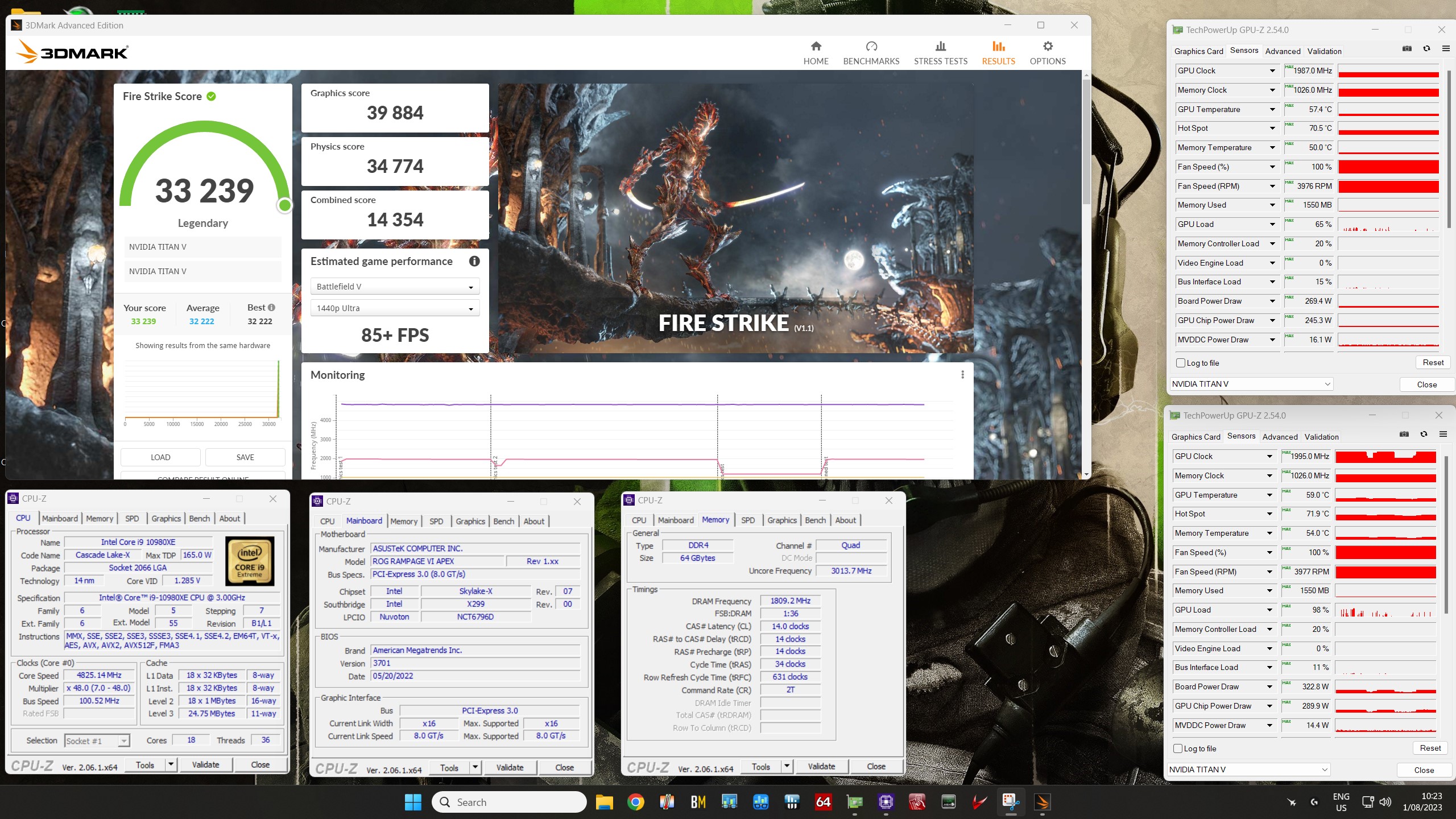Click the Fire Strike artwork thumbnail

click(x=736, y=218)
